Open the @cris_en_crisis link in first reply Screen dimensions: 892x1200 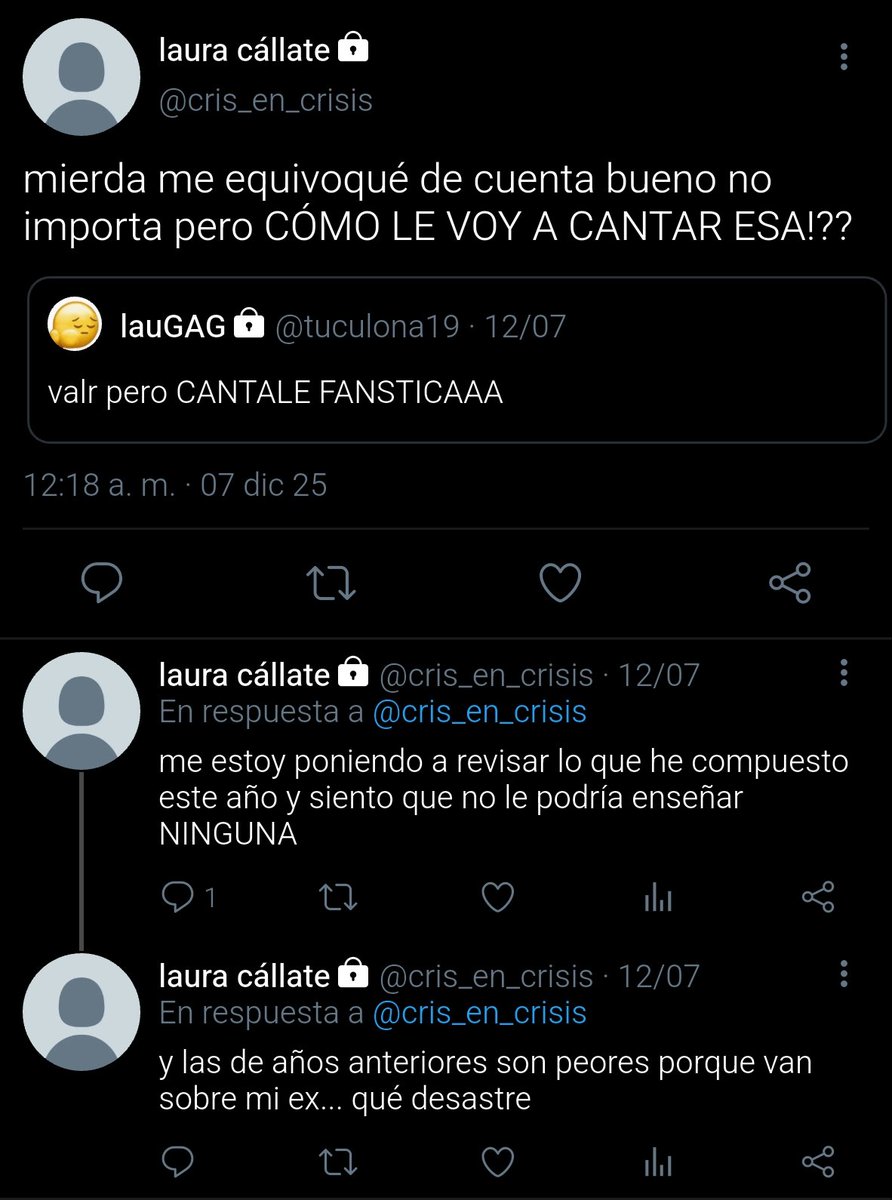coord(479,712)
